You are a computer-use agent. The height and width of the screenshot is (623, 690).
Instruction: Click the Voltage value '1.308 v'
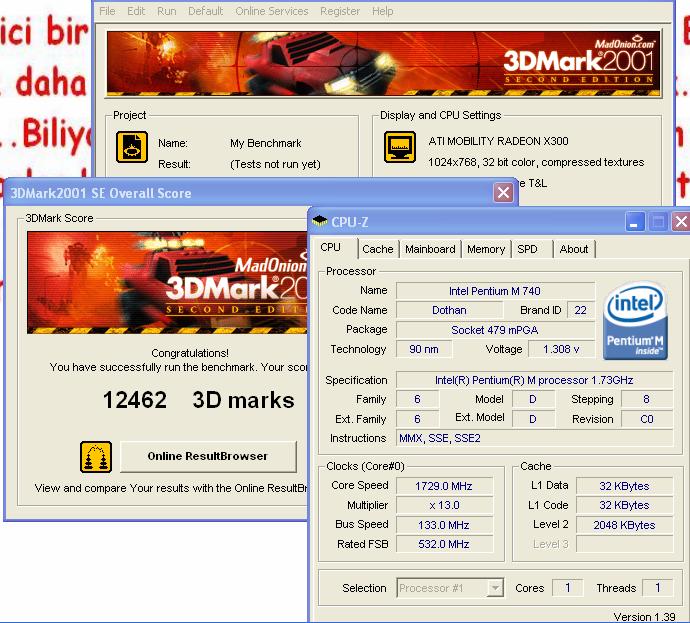561,349
